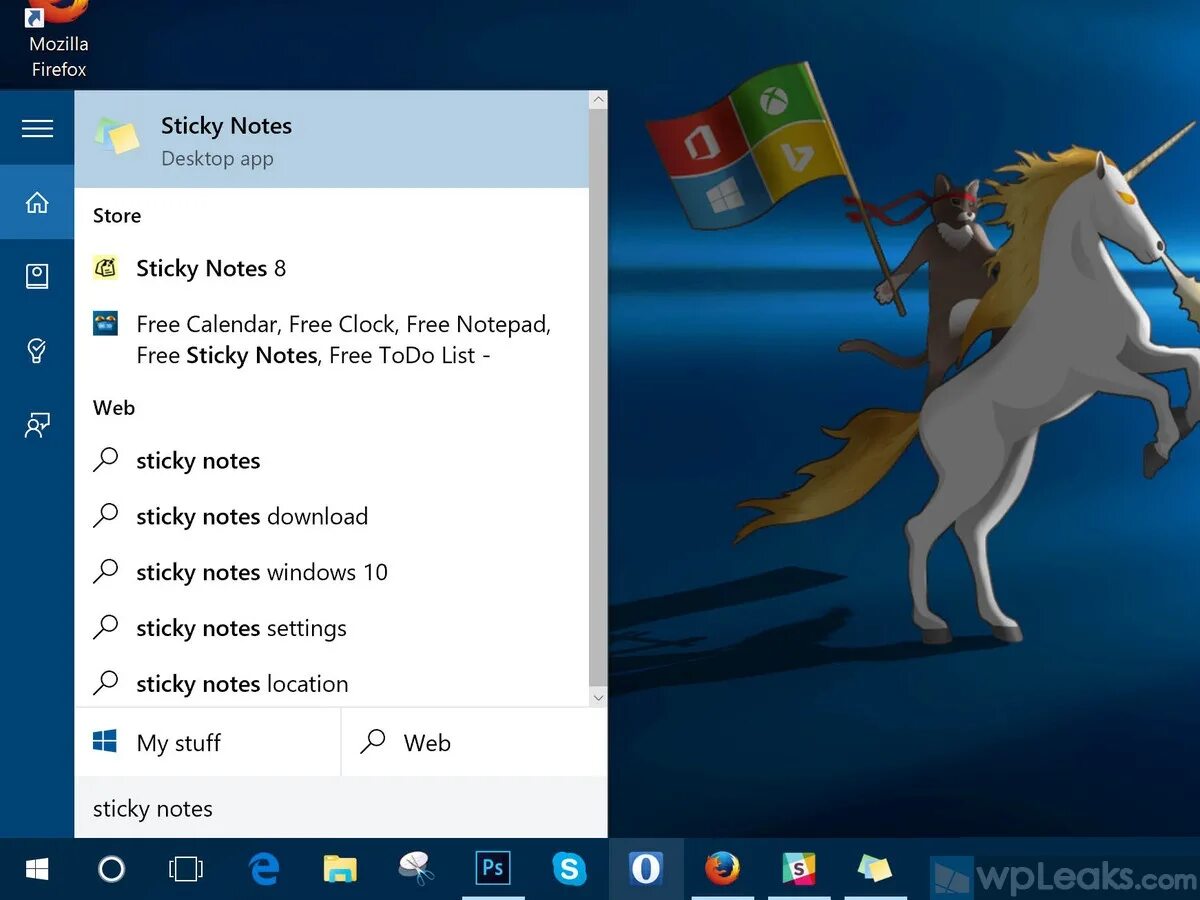Click the Sticky Notes app icon in top result

point(116,136)
